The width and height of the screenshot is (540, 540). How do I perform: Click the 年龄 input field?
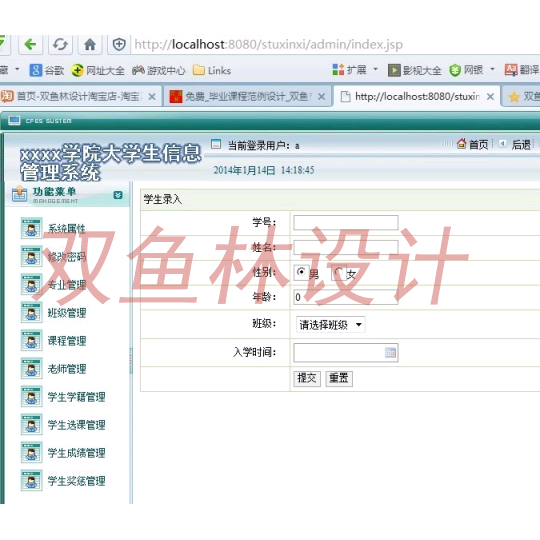click(346, 297)
